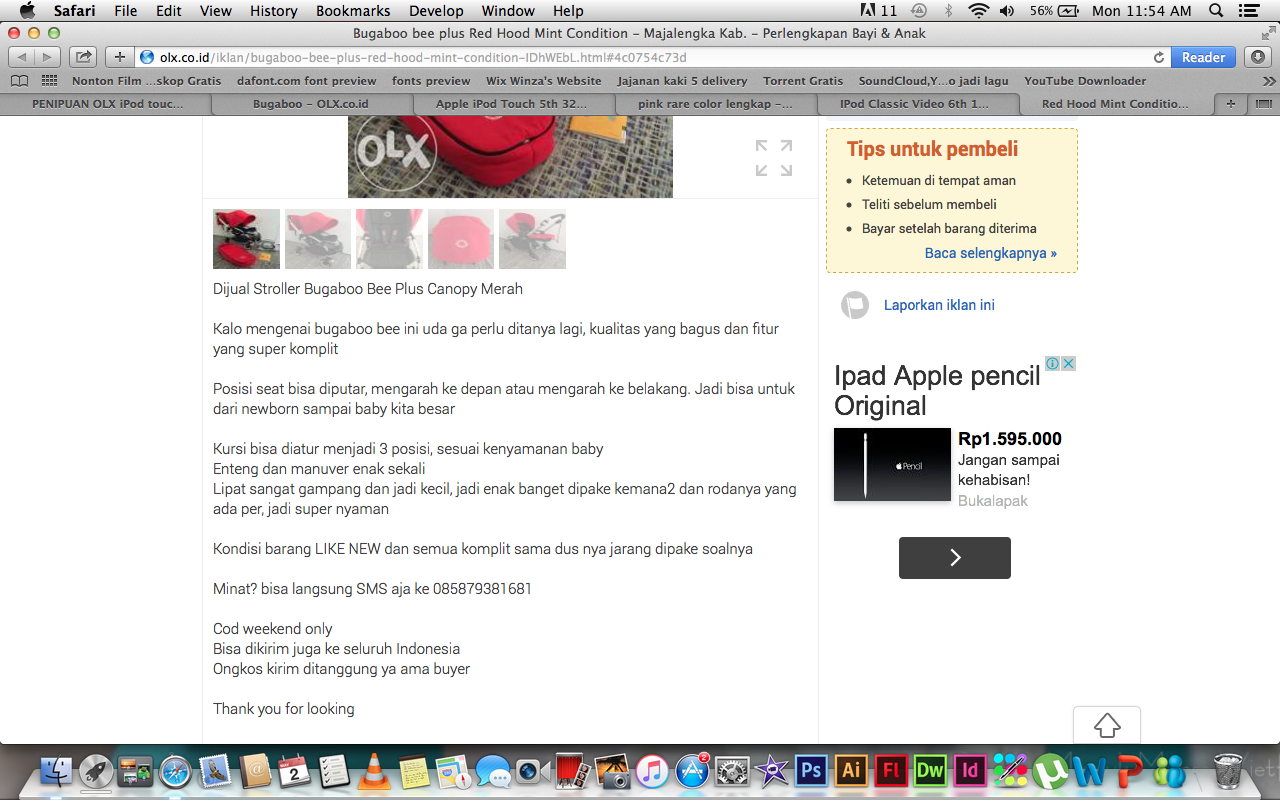Open Calendar from the dock
Screen dimensions: 1280x800
click(295, 771)
